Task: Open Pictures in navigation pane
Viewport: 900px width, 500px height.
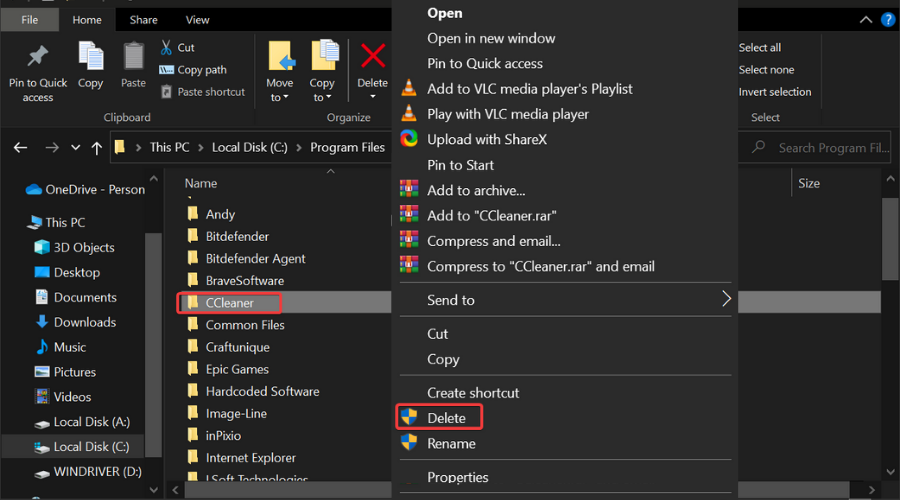Action: [x=65, y=372]
